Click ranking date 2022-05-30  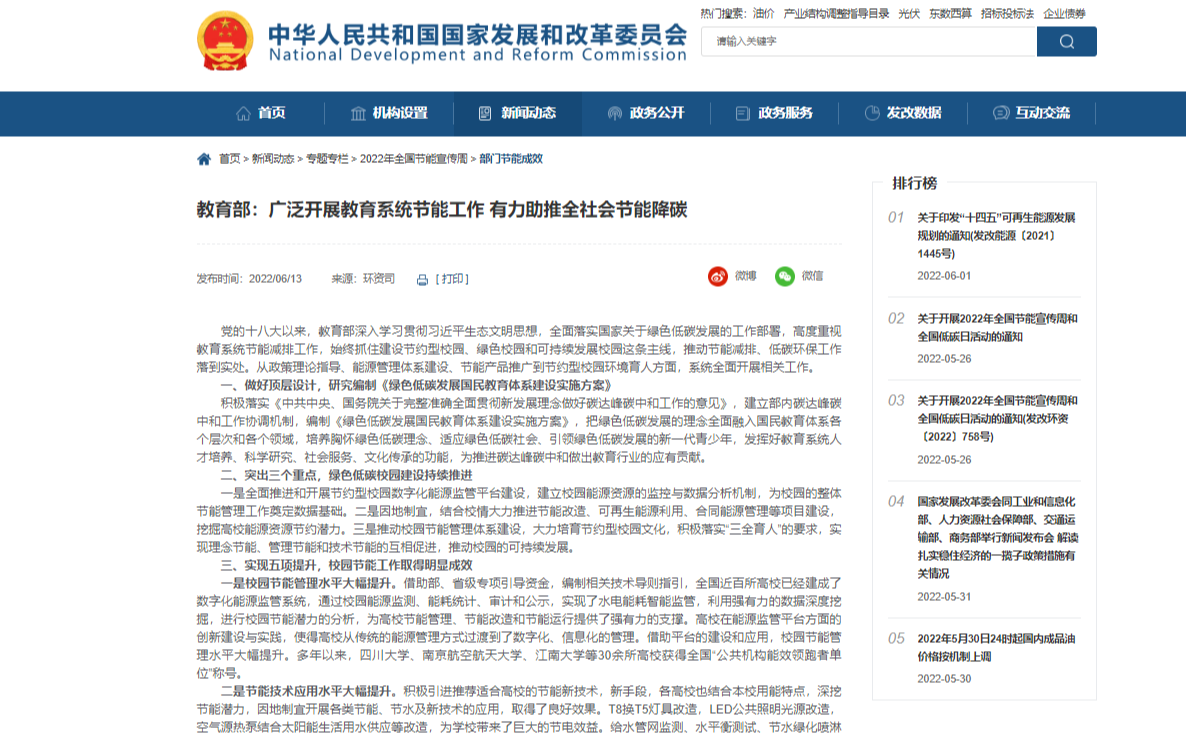(x=944, y=679)
